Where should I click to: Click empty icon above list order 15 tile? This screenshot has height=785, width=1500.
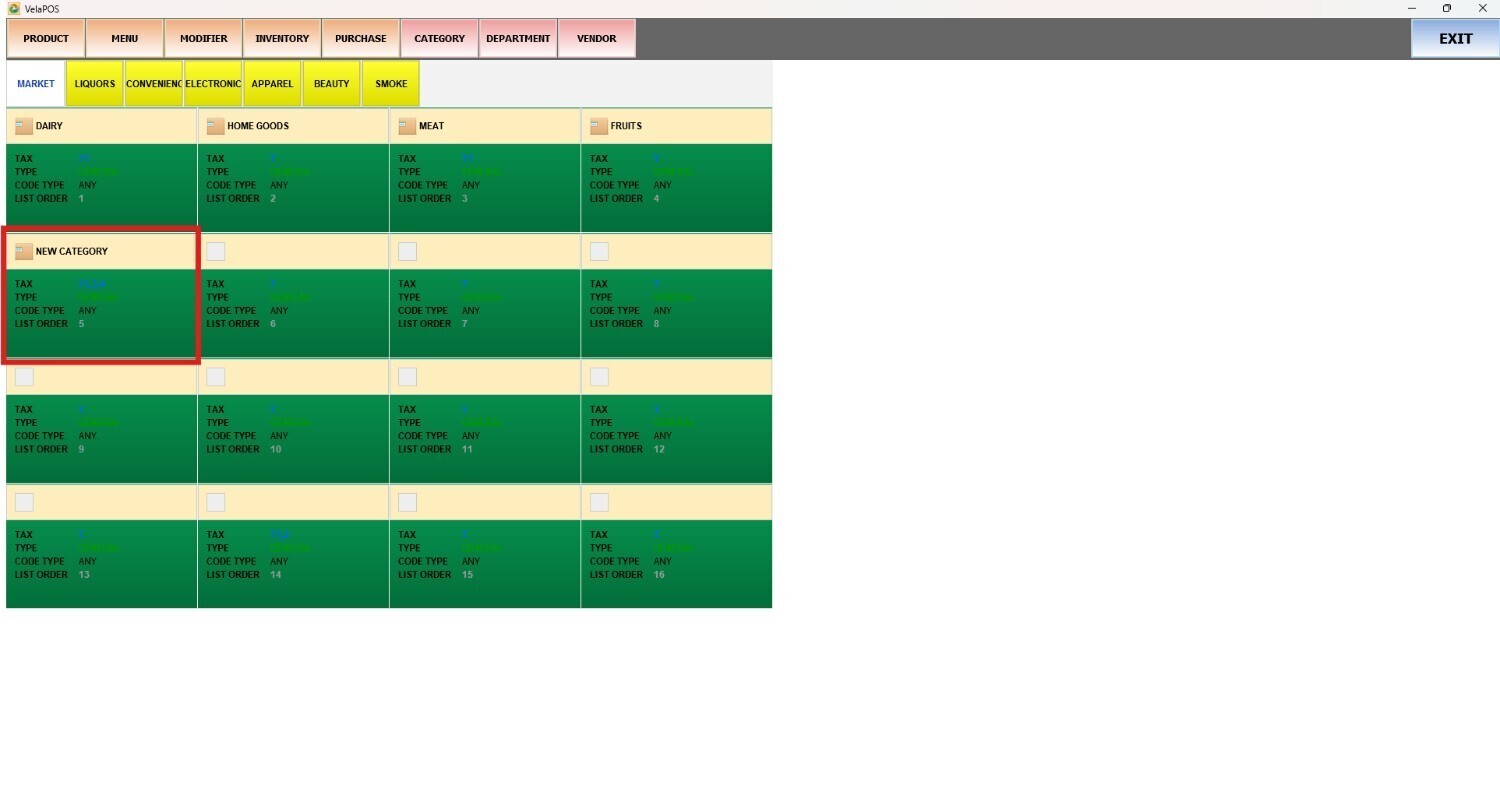coord(407,502)
